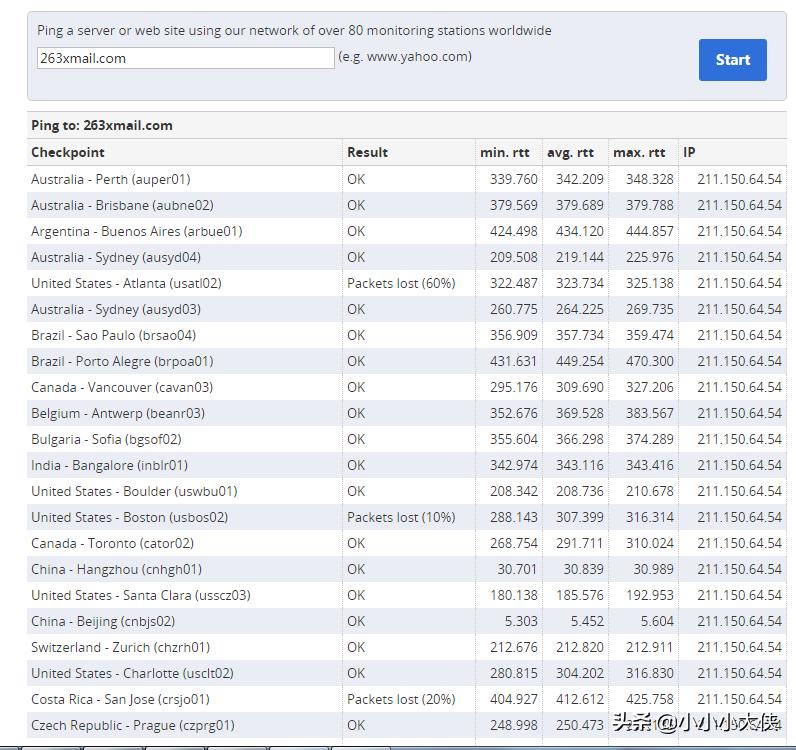
Task: Select the China - Hangzhou (cnhgh01) row
Action: 116,569
